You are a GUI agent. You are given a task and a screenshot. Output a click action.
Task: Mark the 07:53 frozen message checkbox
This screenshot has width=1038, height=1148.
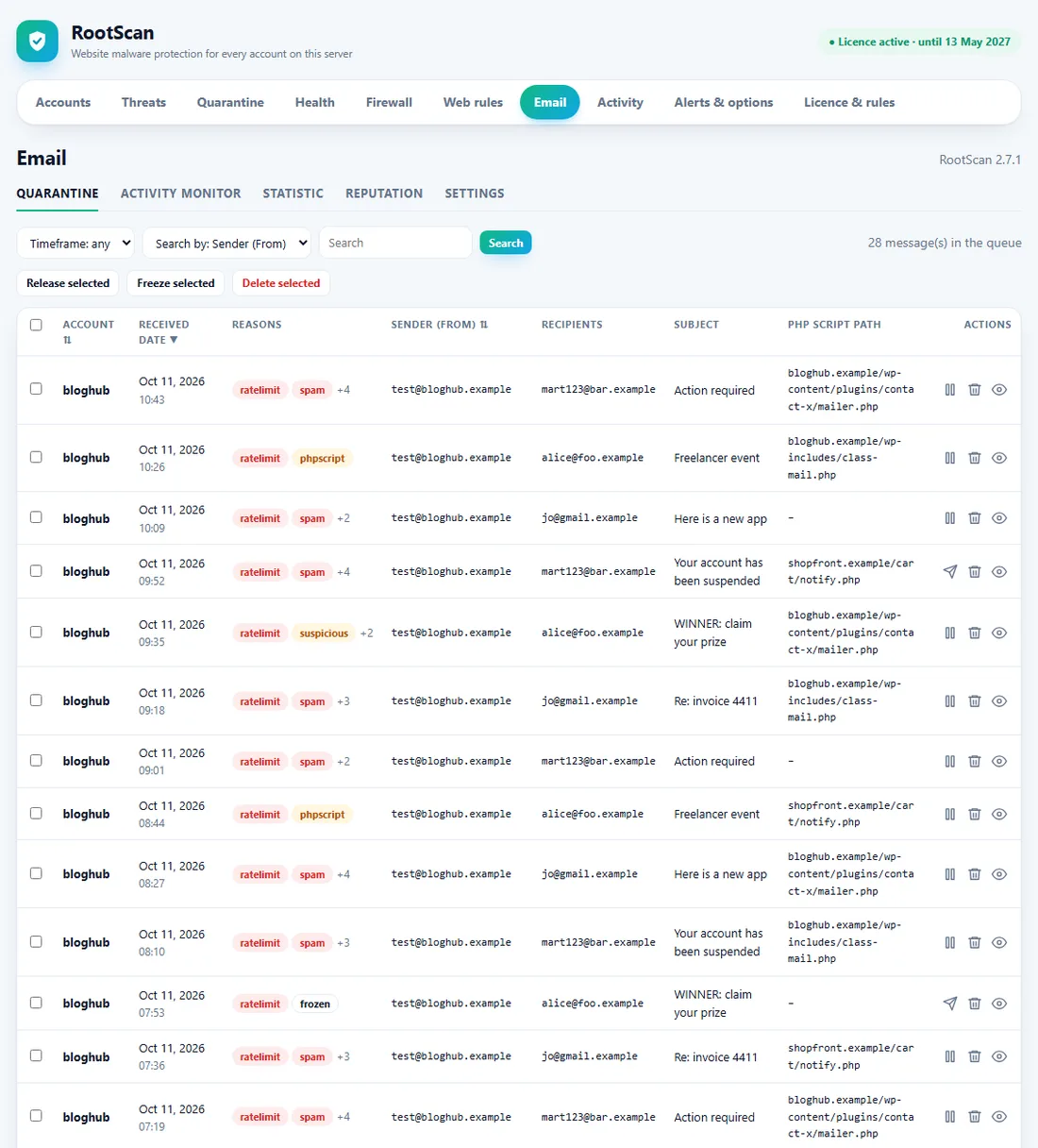tap(36, 1003)
